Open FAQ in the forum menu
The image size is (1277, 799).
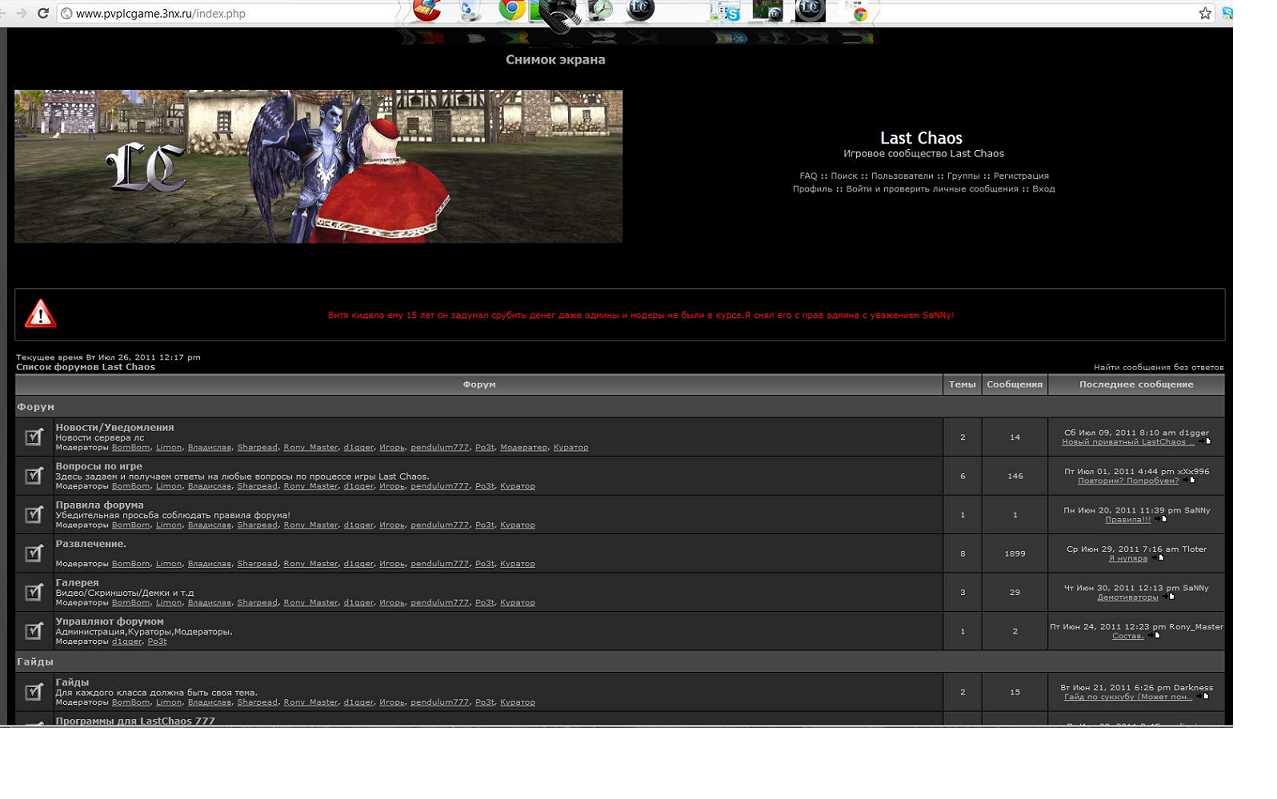(x=808, y=176)
